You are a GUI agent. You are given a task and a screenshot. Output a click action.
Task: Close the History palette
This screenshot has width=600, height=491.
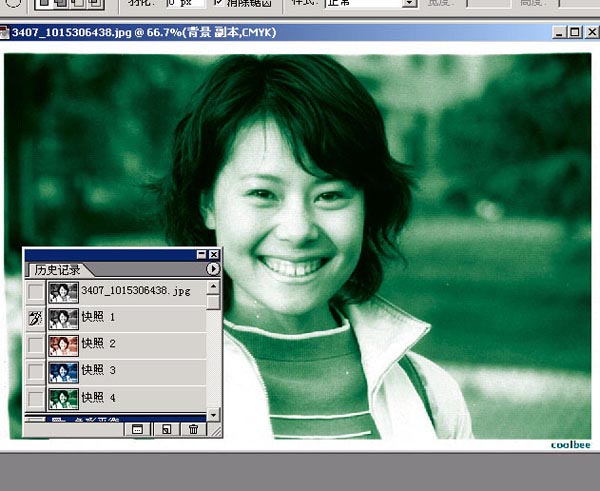pyautogui.click(x=214, y=255)
